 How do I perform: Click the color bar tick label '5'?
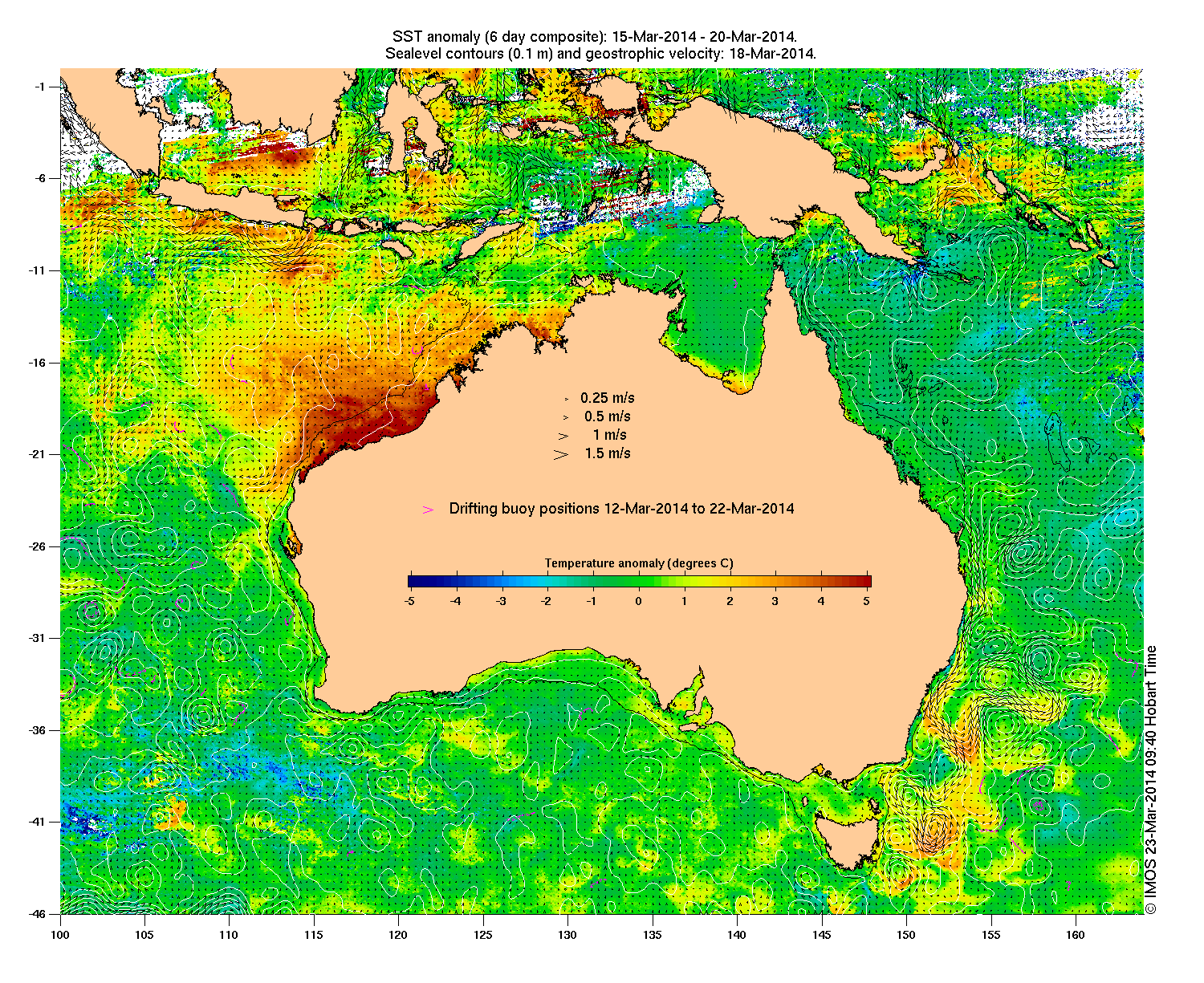(867, 600)
